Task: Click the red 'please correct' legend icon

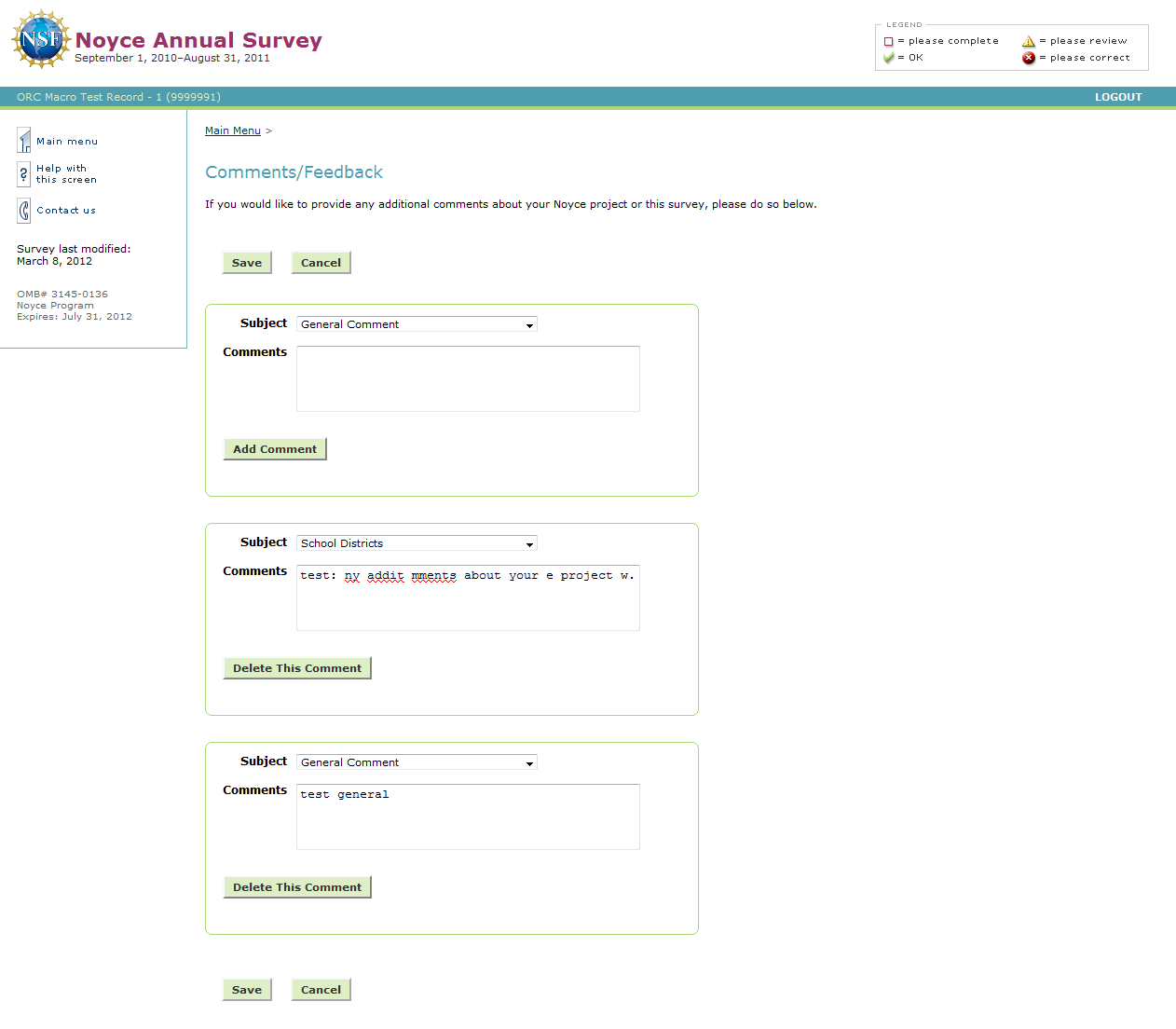Action: click(1029, 58)
